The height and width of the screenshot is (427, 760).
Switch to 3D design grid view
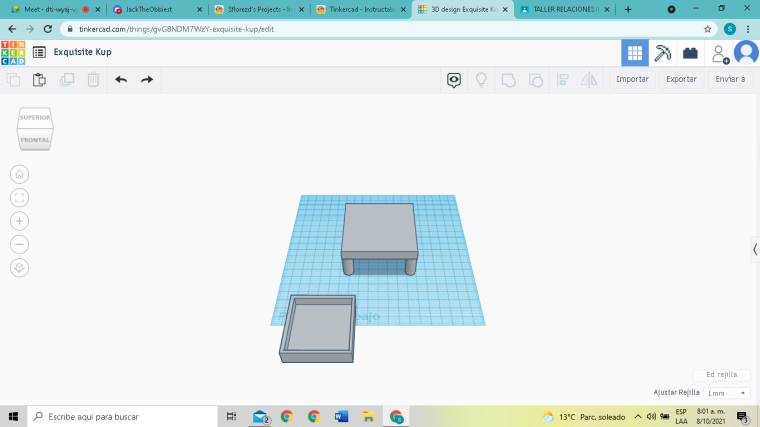(634, 53)
